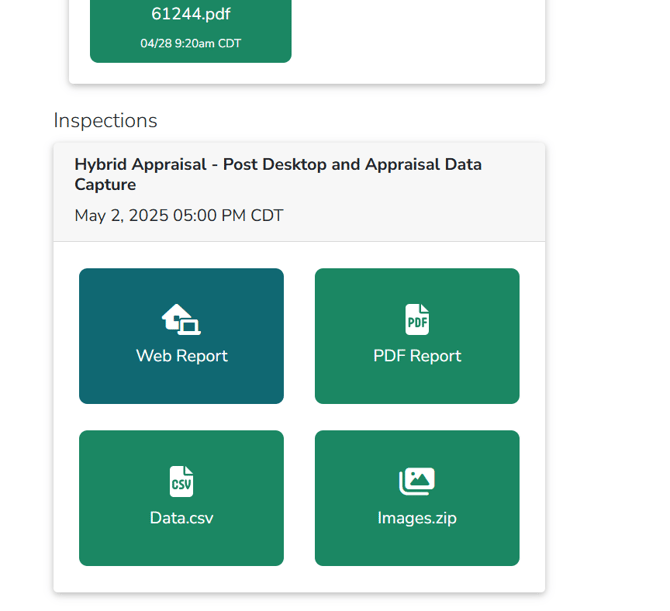Click the Inspections section heading
This screenshot has width=670, height=611.
pos(105,121)
